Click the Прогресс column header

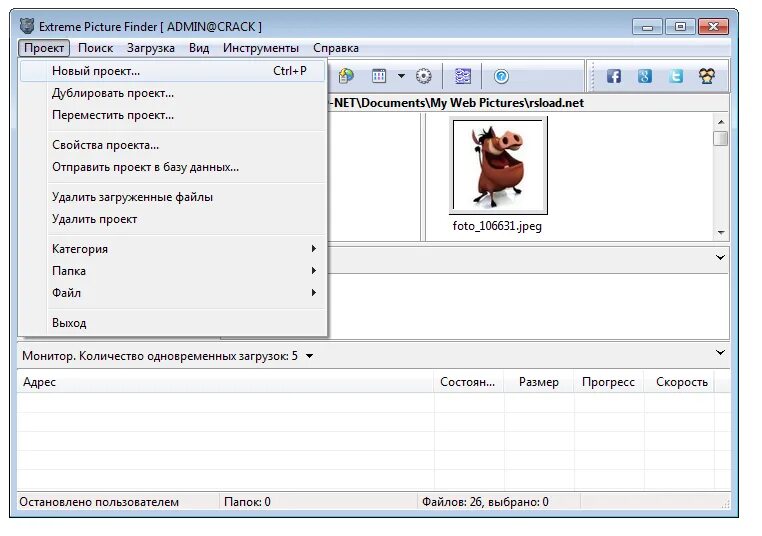608,382
